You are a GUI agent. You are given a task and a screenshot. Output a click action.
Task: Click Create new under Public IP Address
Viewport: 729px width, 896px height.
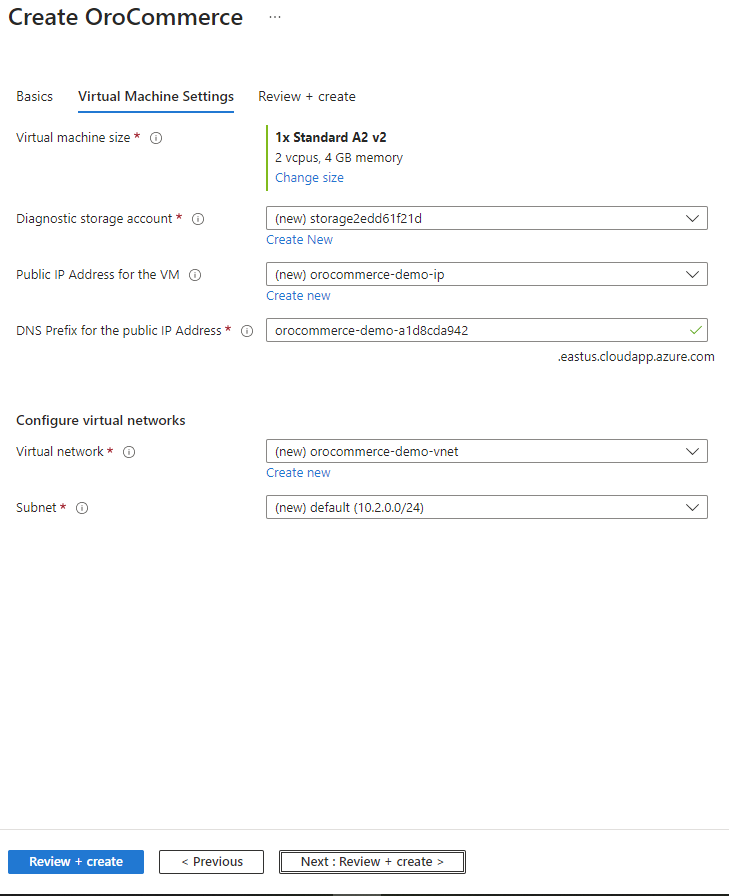(298, 296)
